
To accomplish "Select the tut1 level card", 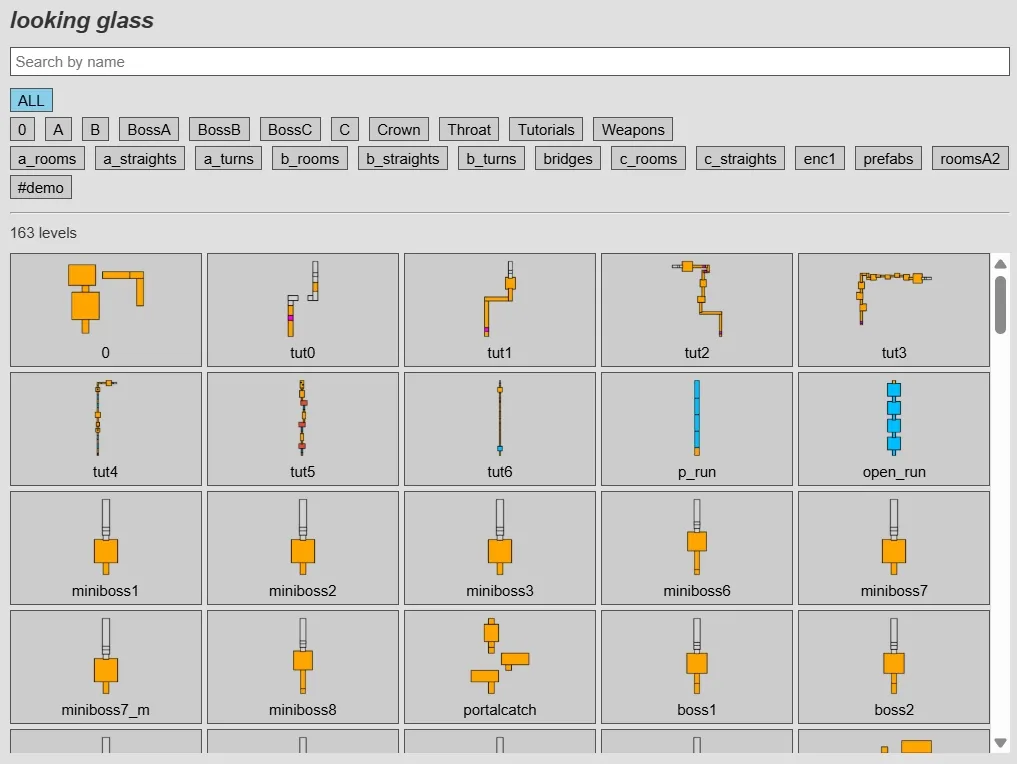I will click(x=499, y=310).
